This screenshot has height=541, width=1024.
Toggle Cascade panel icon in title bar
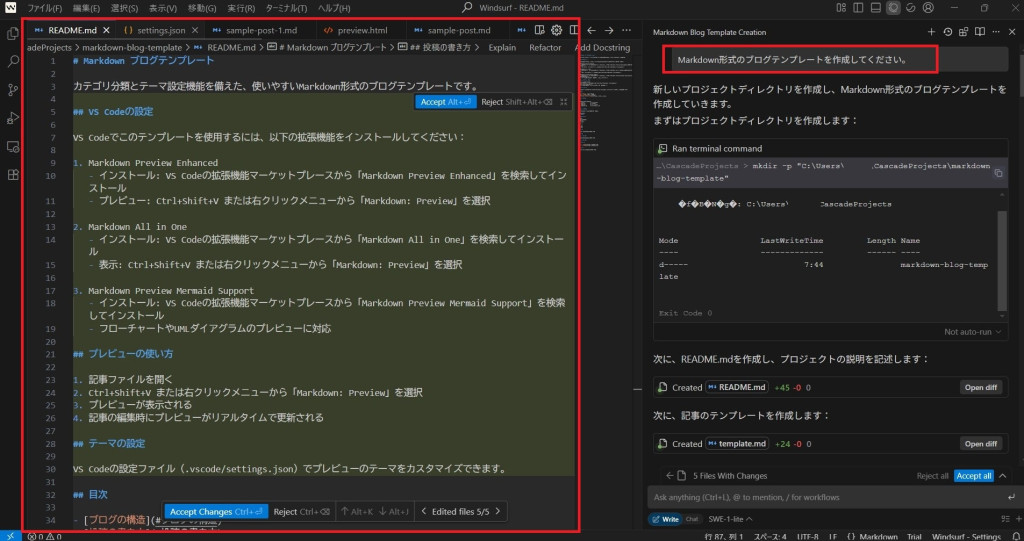pyautogui.click(x=893, y=8)
